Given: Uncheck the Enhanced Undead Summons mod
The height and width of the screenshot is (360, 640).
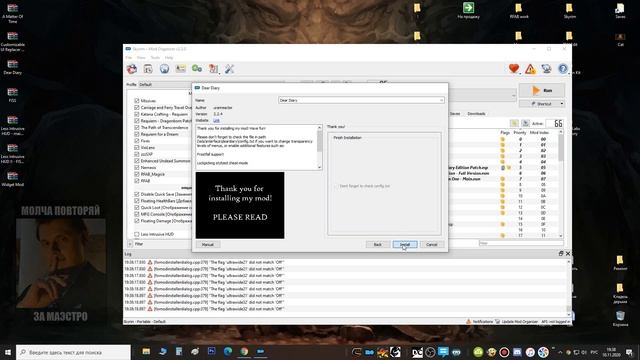Looking at the screenshot, I should coord(137,161).
